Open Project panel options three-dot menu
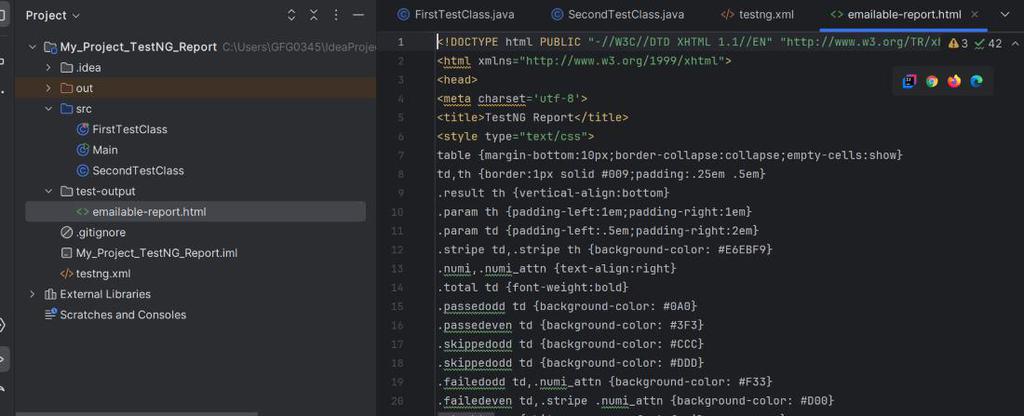The image size is (1024, 416). 335,15
